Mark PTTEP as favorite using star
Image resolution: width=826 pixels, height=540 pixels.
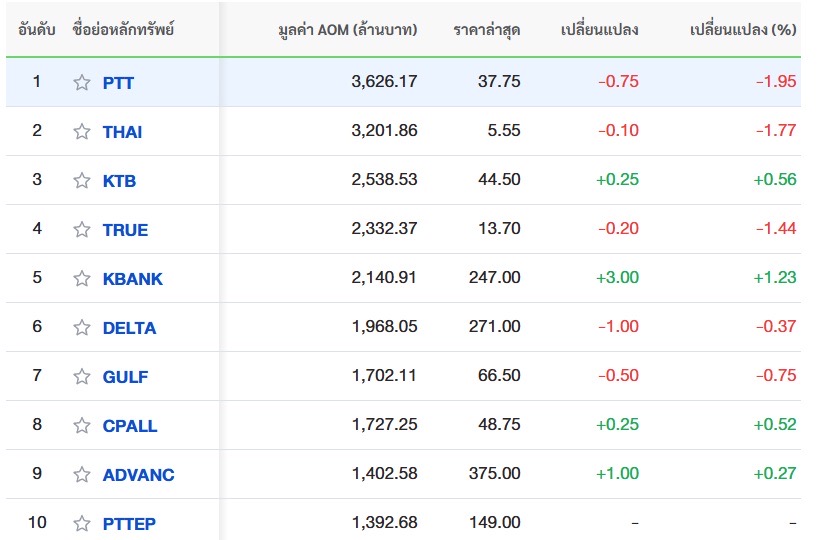coord(82,523)
